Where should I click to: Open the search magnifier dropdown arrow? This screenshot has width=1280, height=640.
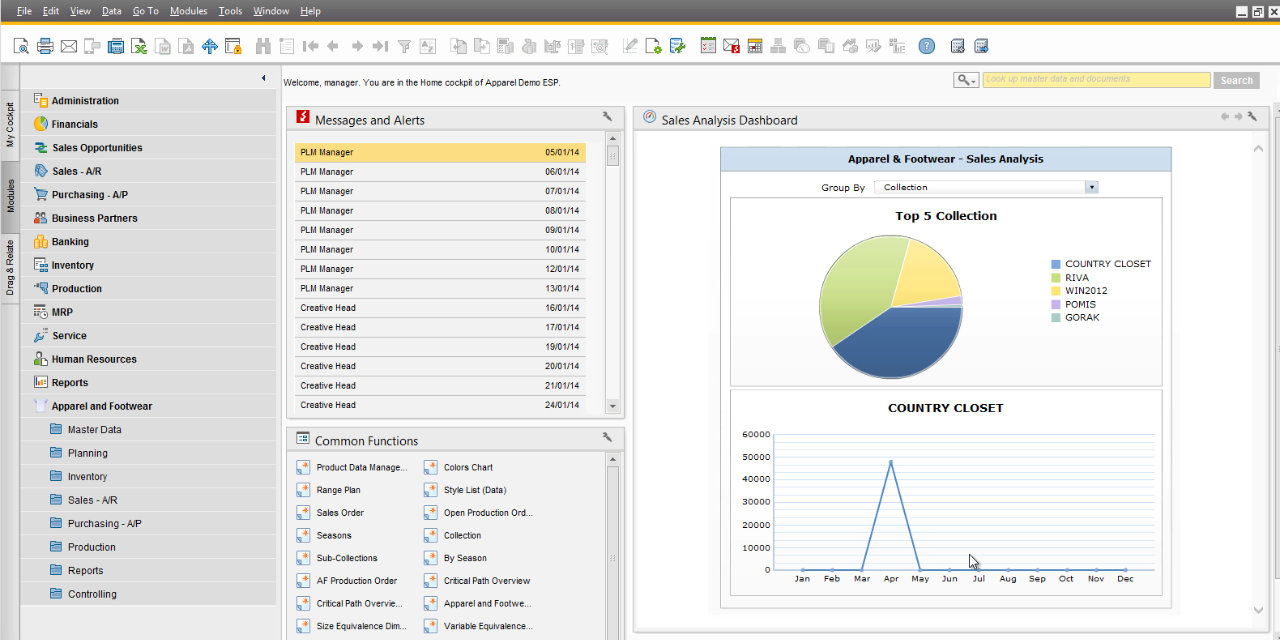pyautogui.click(x=972, y=80)
